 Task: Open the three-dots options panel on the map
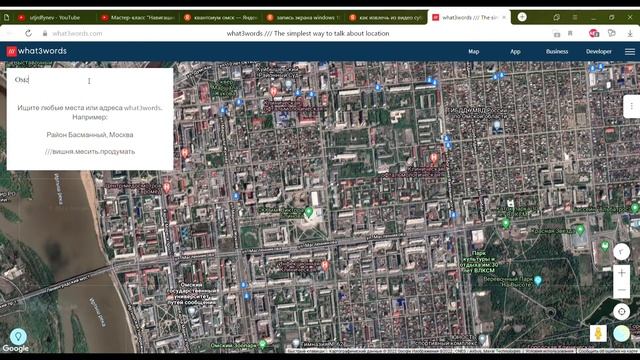coord(631,106)
